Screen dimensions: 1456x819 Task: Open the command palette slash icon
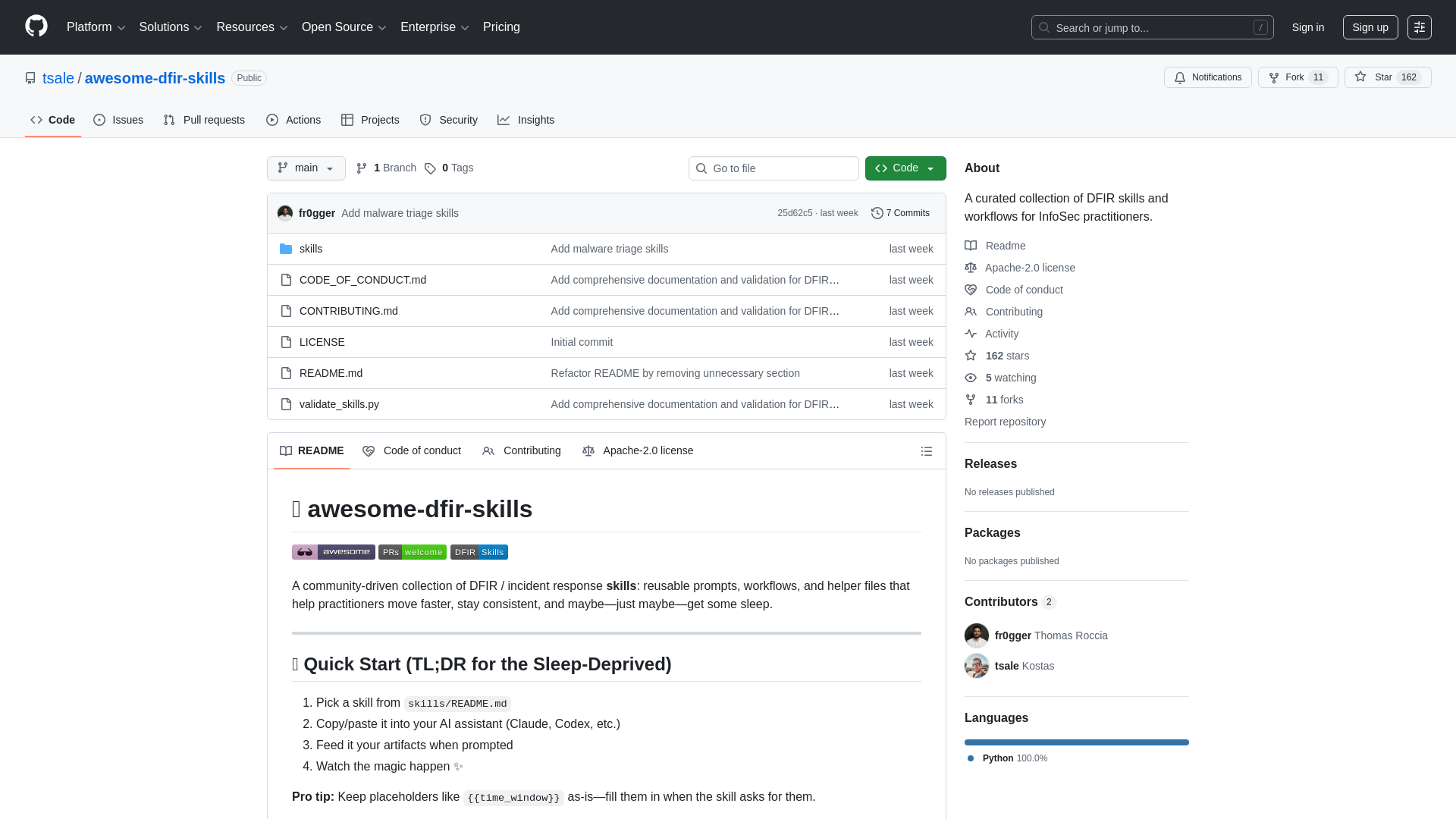(x=1260, y=27)
